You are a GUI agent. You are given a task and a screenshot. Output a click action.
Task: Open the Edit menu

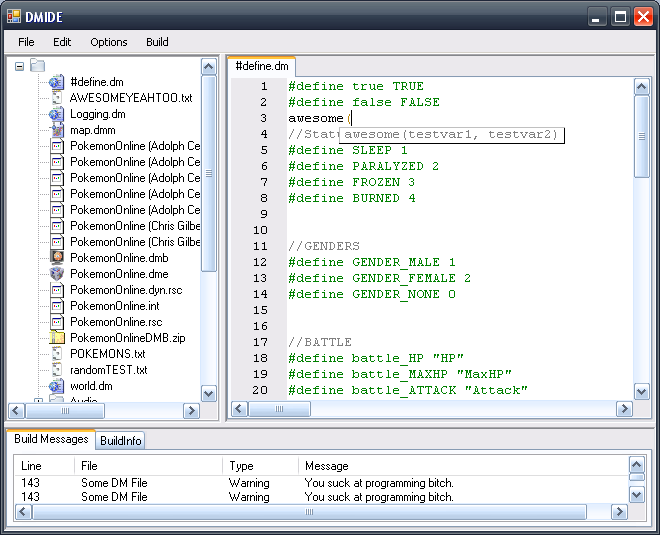click(x=62, y=42)
